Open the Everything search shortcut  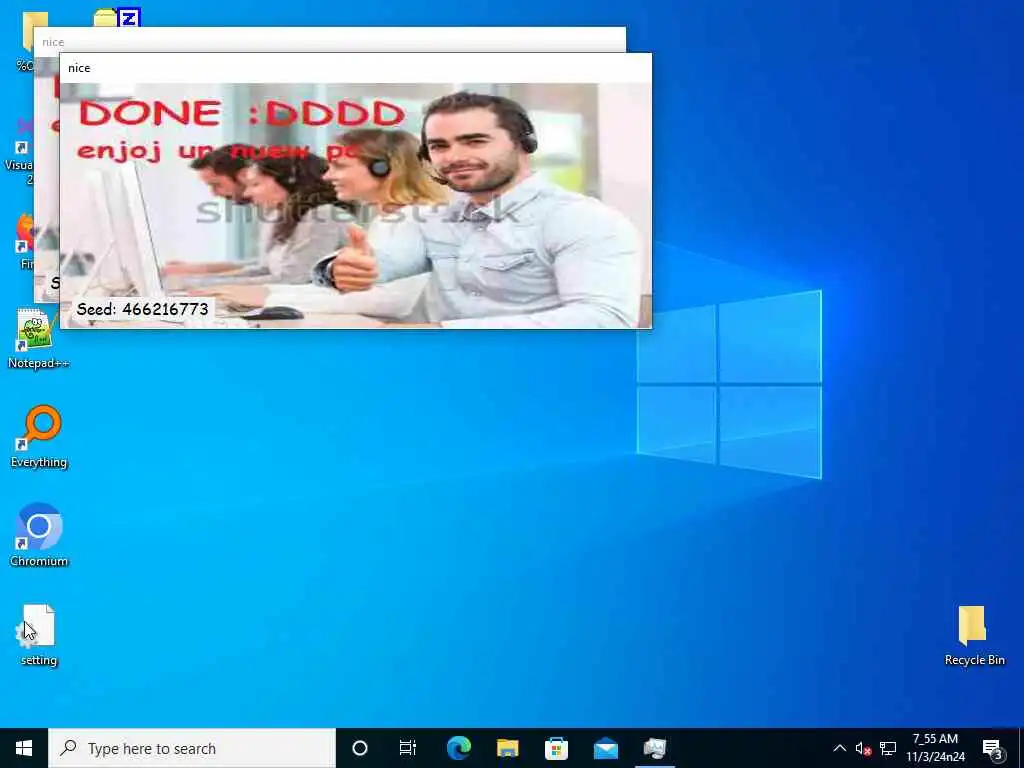point(39,437)
